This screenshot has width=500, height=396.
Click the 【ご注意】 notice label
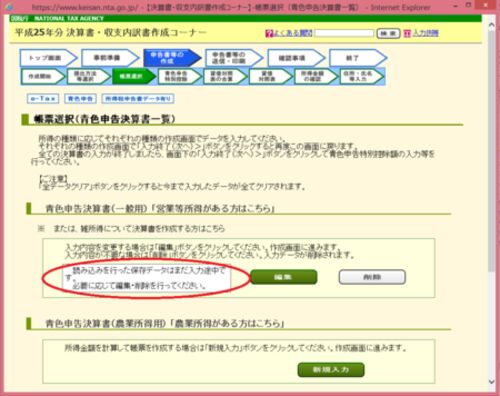53,179
